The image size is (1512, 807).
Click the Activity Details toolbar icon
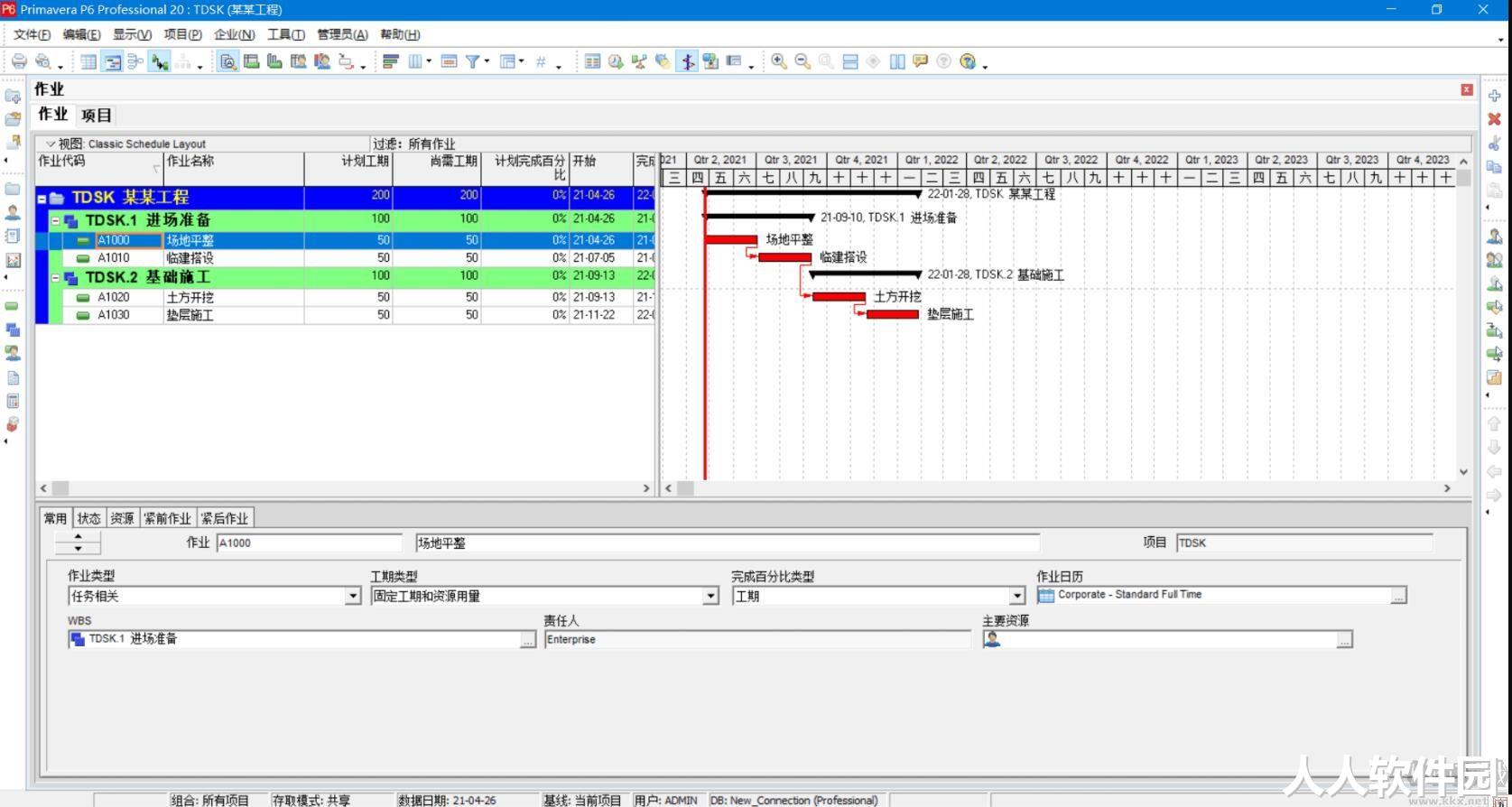coord(228,61)
